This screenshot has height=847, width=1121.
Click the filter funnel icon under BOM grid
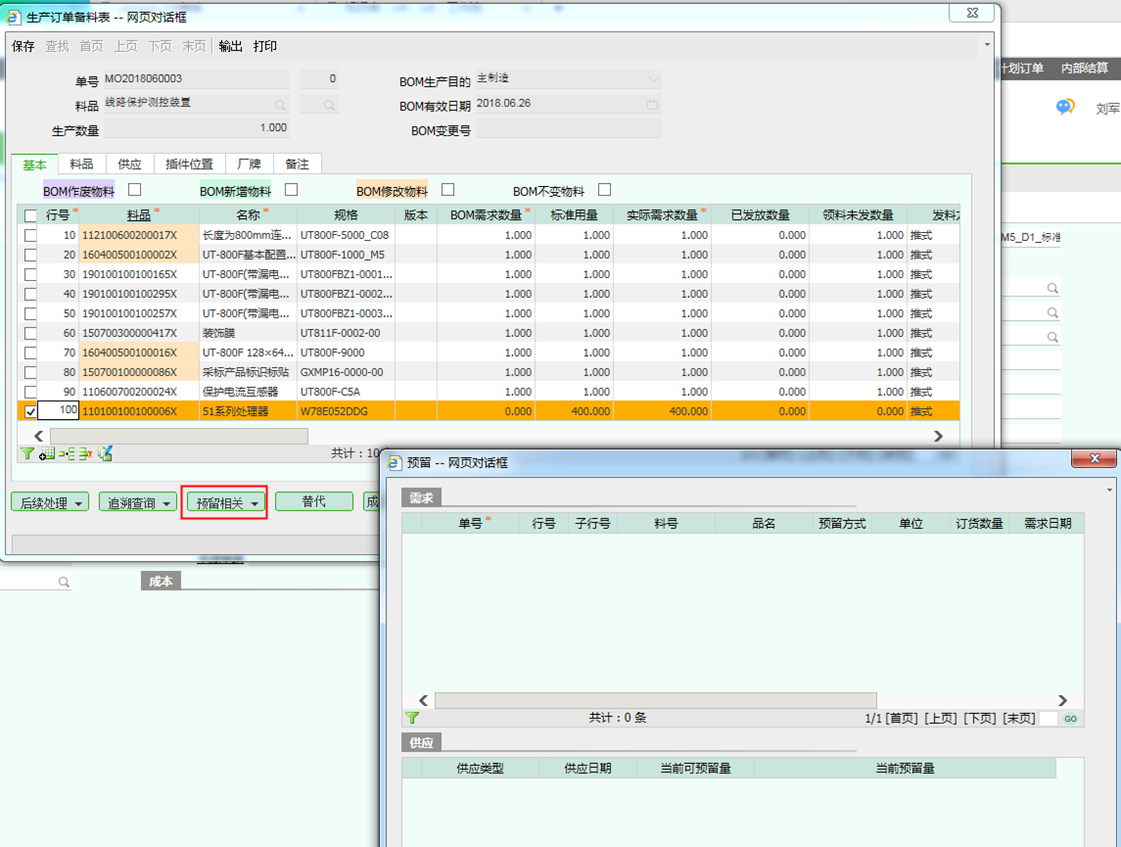[x=28, y=453]
